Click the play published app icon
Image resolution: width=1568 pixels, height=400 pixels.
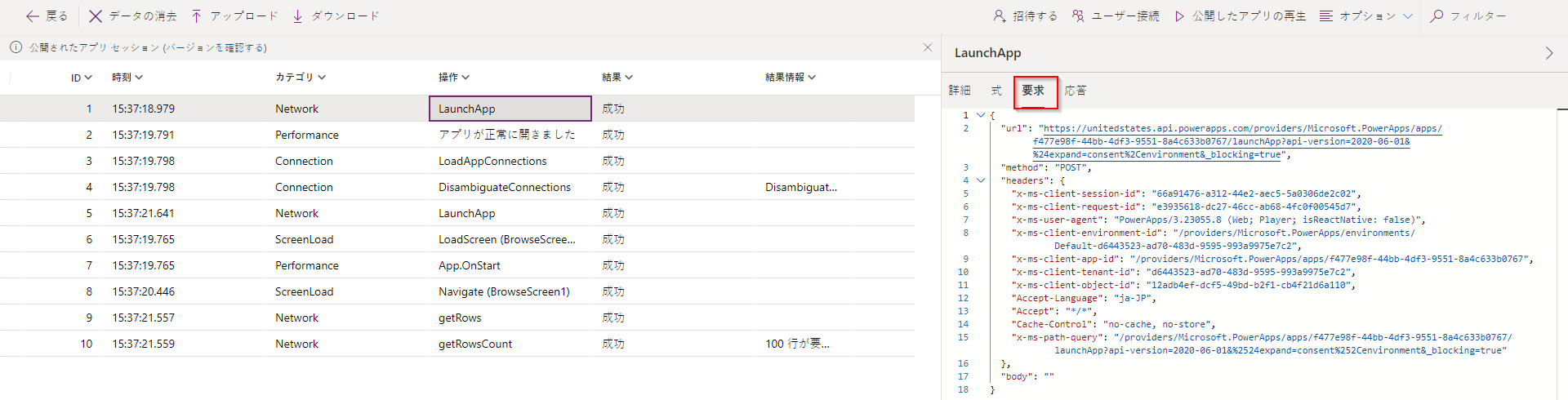pyautogui.click(x=1179, y=16)
